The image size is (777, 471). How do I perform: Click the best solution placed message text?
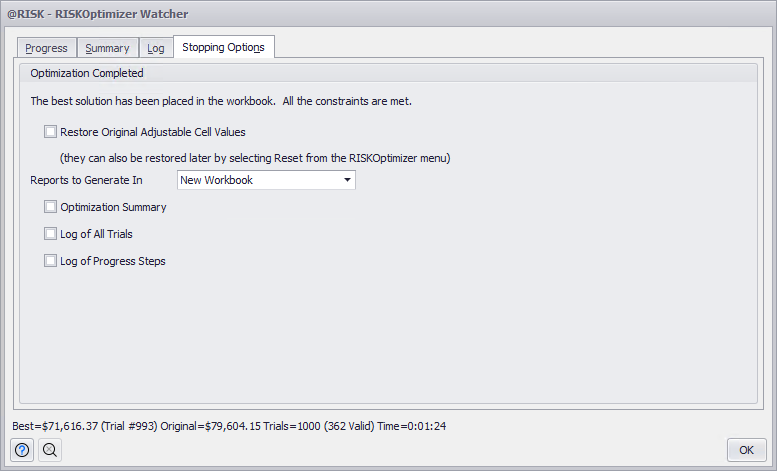click(221, 101)
